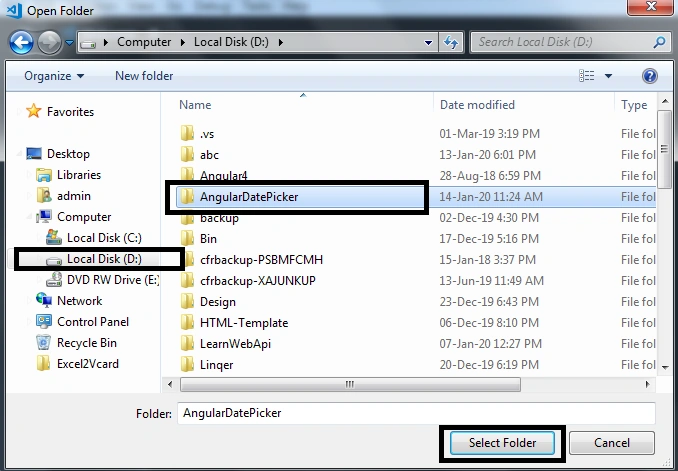Screen dimensions: 678x471
Task: Click the vertical scrollbar thumb in file list
Action: click(x=665, y=149)
